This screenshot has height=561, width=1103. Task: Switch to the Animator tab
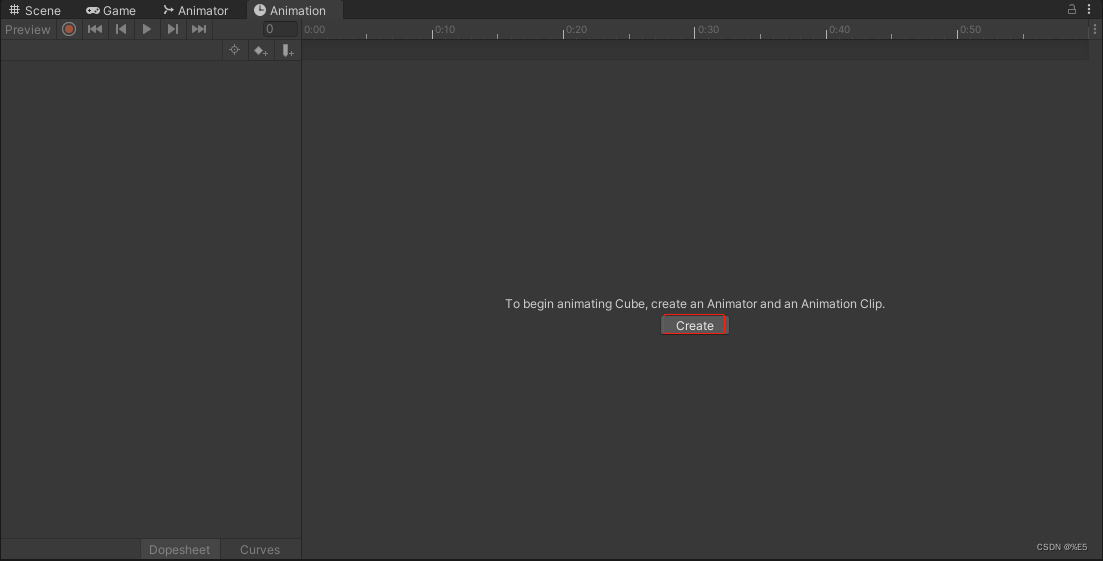pyautogui.click(x=196, y=10)
